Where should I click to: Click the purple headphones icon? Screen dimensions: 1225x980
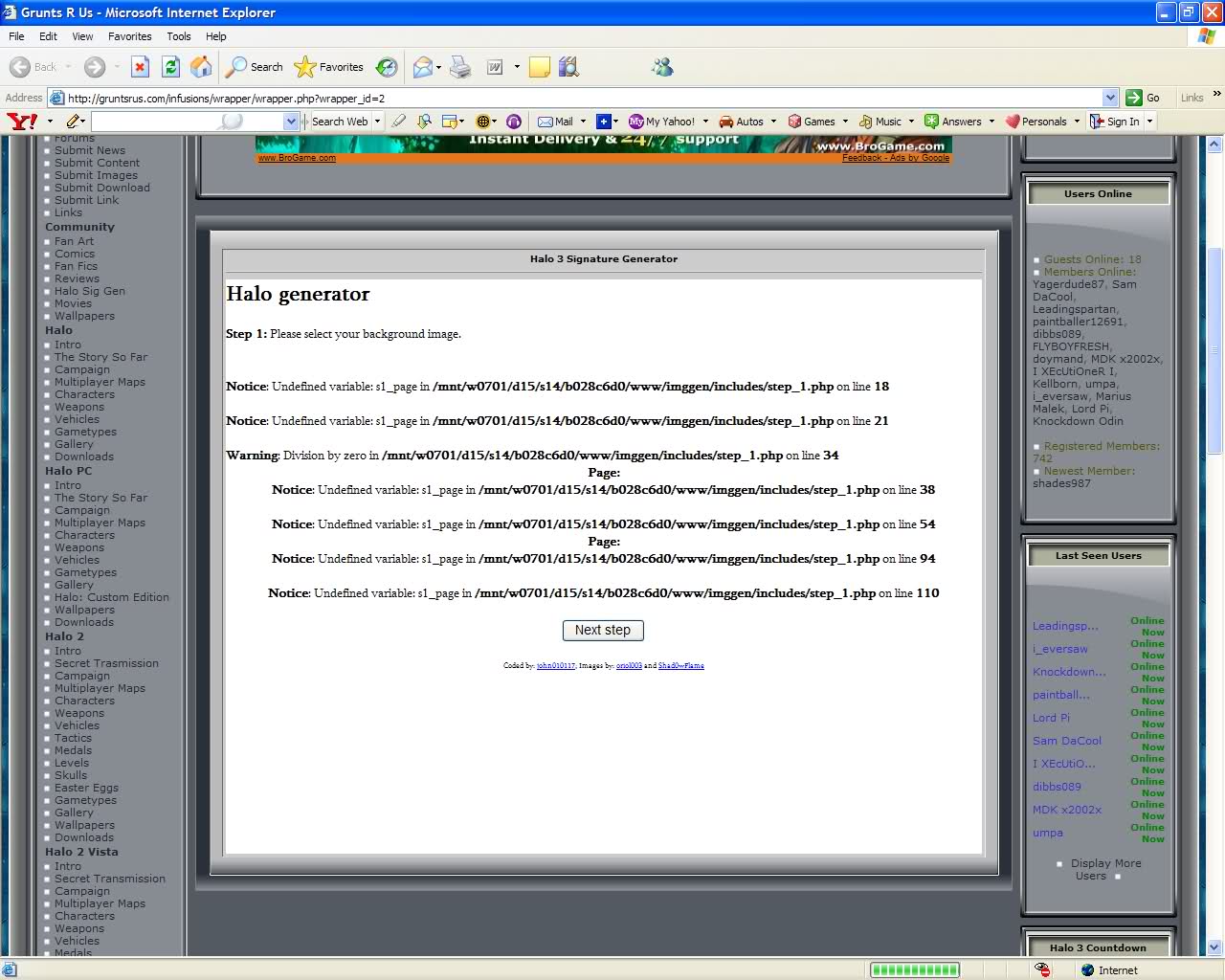[514, 122]
